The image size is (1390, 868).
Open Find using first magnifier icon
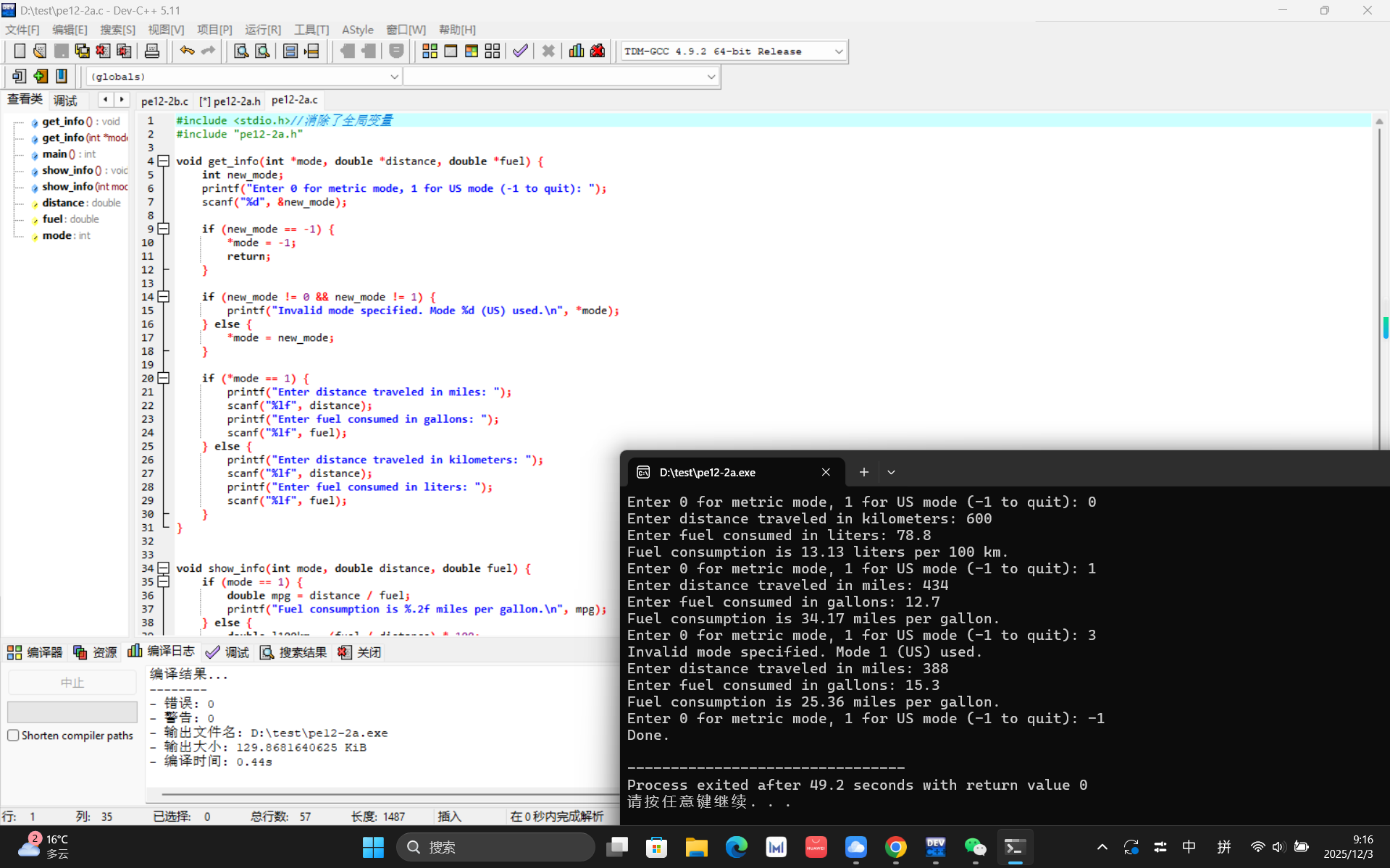(241, 51)
